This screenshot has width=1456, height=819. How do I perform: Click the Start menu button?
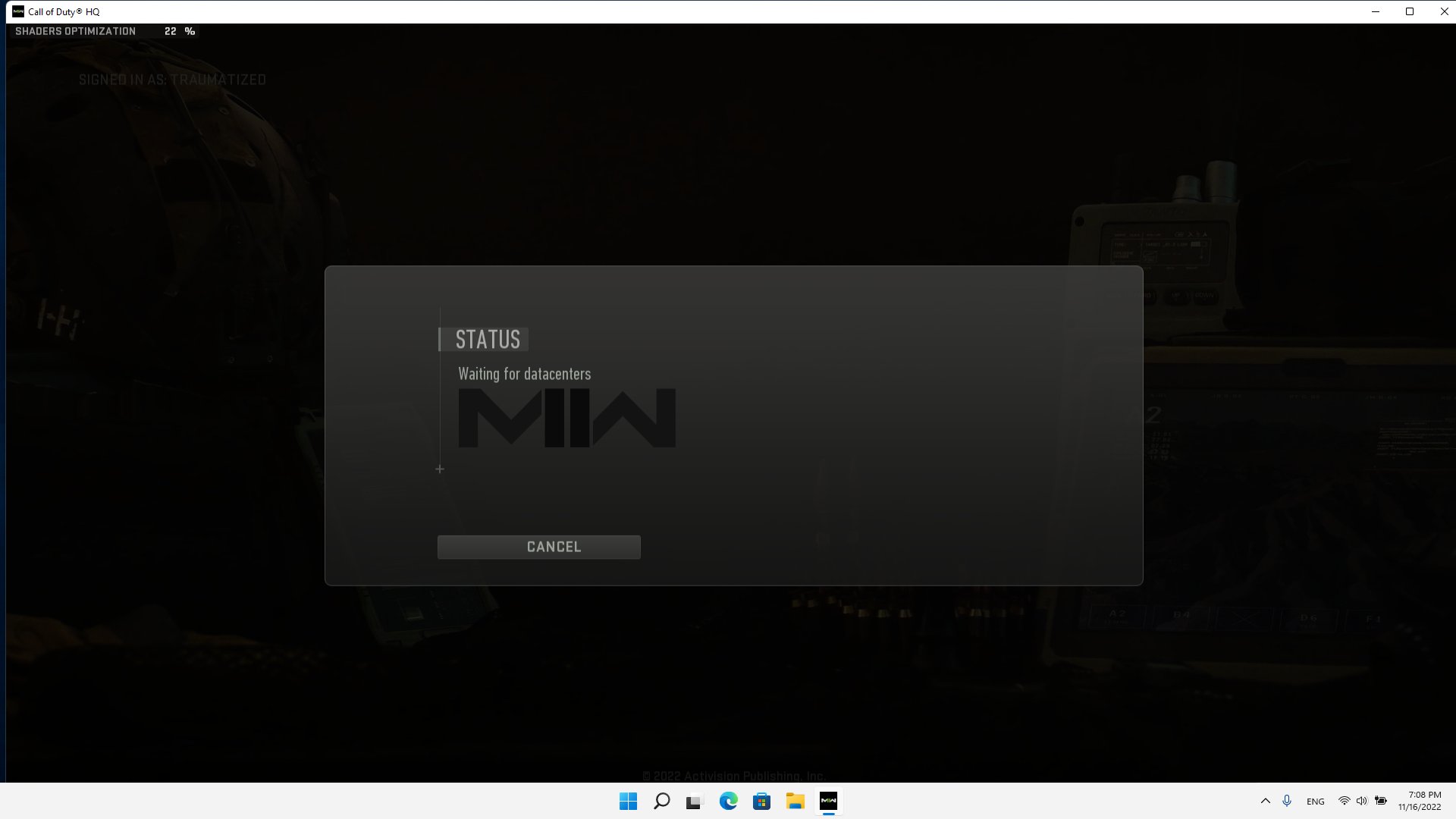(628, 801)
